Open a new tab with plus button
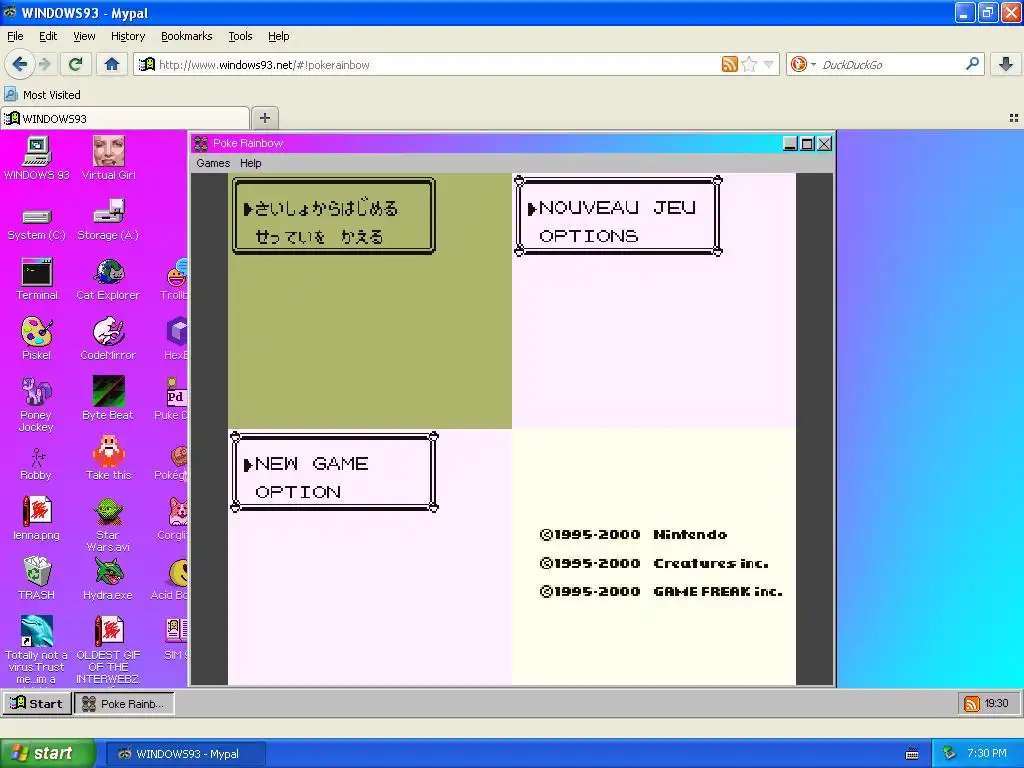The image size is (1024, 768). pyautogui.click(x=264, y=118)
